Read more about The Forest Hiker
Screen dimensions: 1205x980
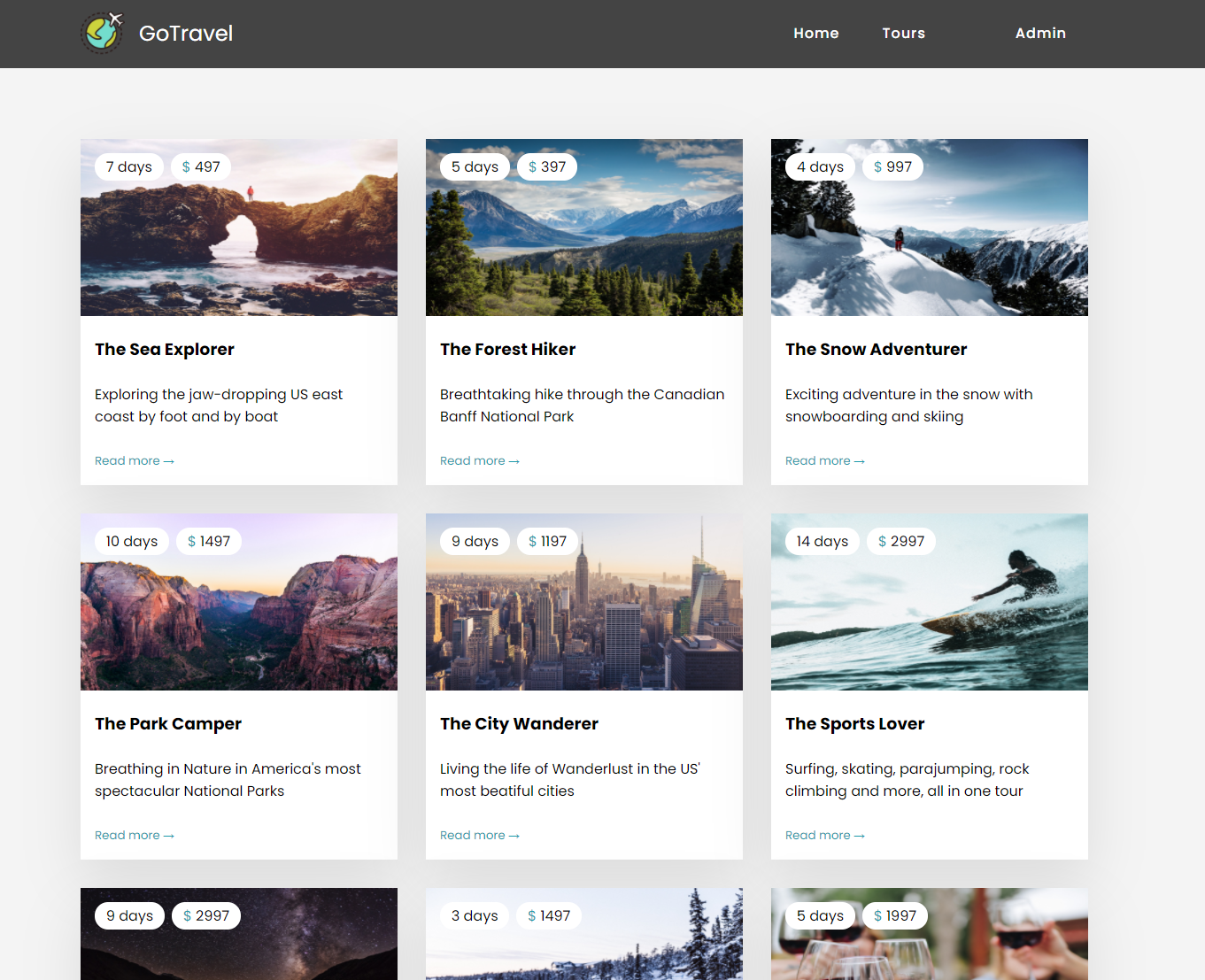click(x=480, y=461)
